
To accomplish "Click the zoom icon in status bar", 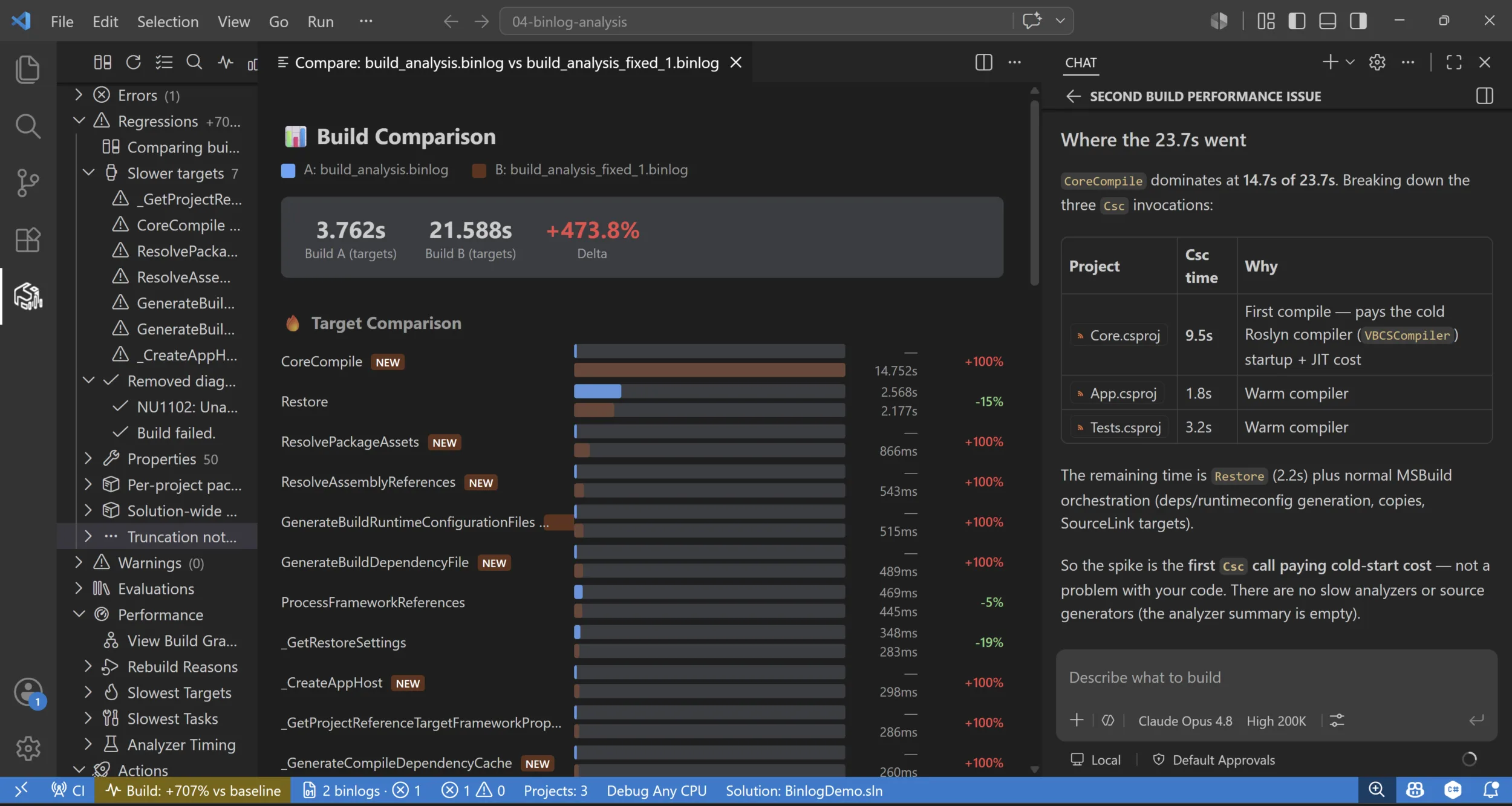I will pos(1377,790).
